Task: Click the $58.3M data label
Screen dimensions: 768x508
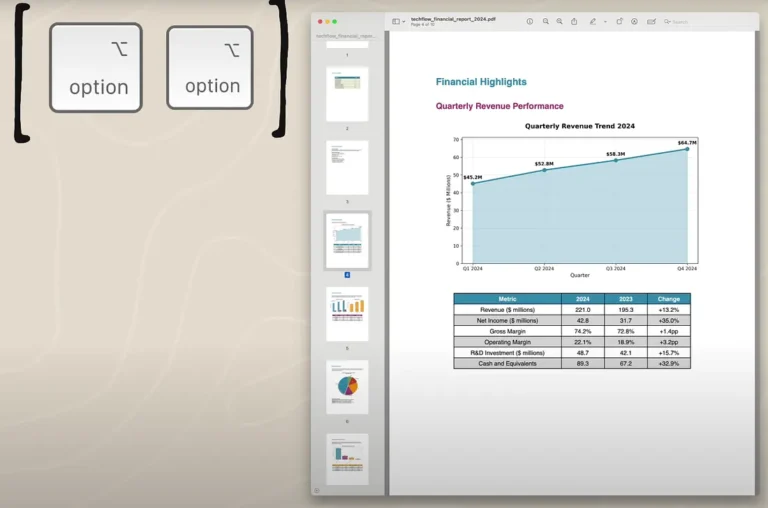Action: 616,154
